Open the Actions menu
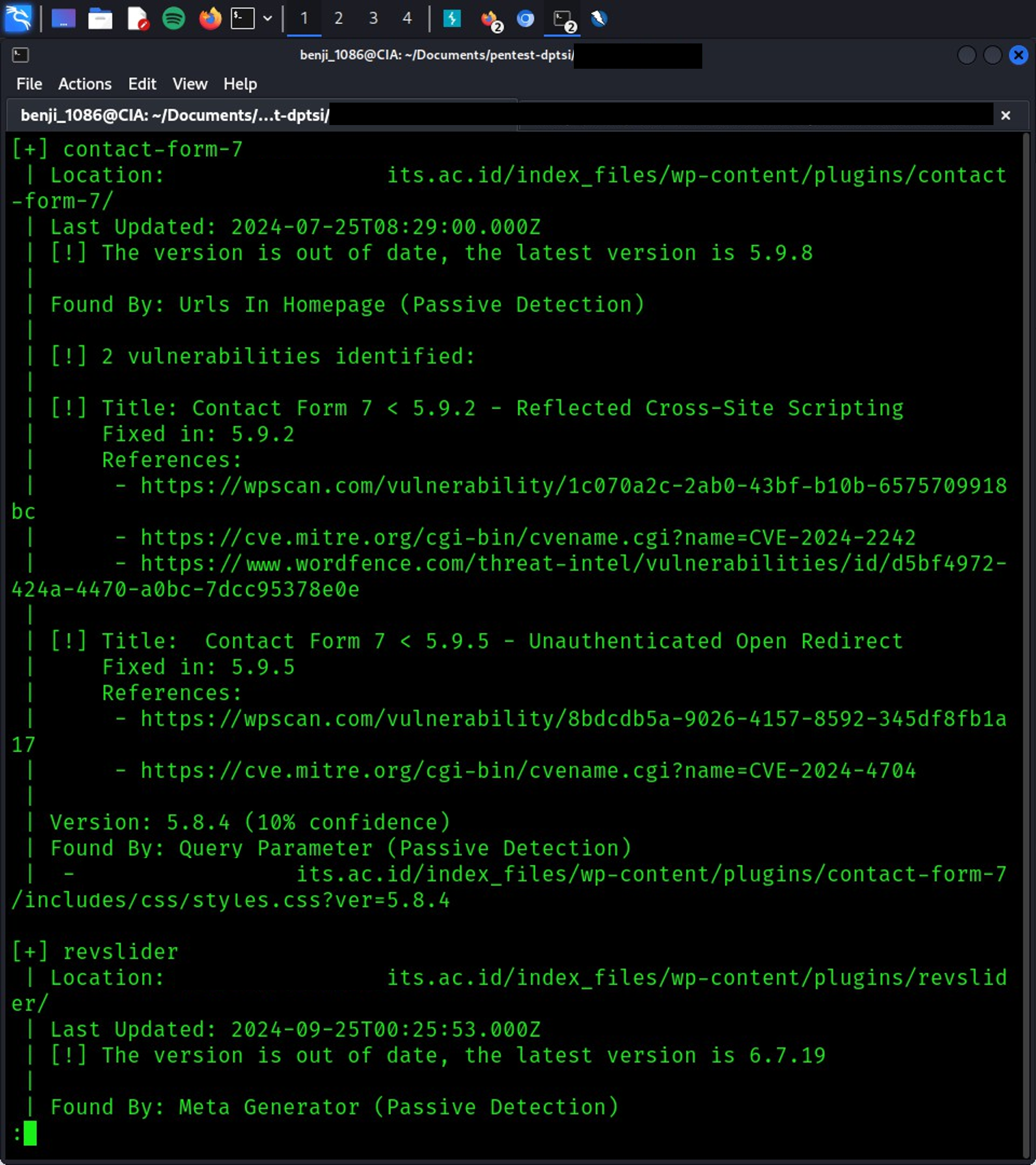Screen dimensions: 1036x1165 click(85, 84)
